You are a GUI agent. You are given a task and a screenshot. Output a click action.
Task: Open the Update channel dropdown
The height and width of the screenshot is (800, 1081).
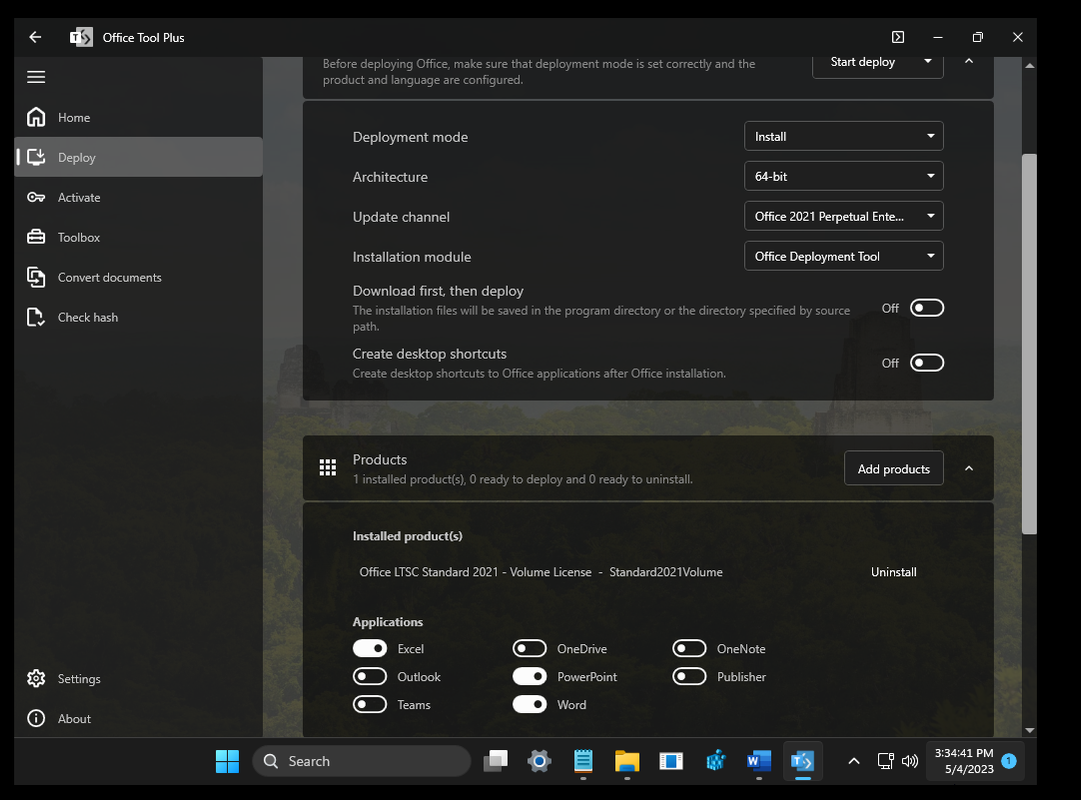point(844,216)
